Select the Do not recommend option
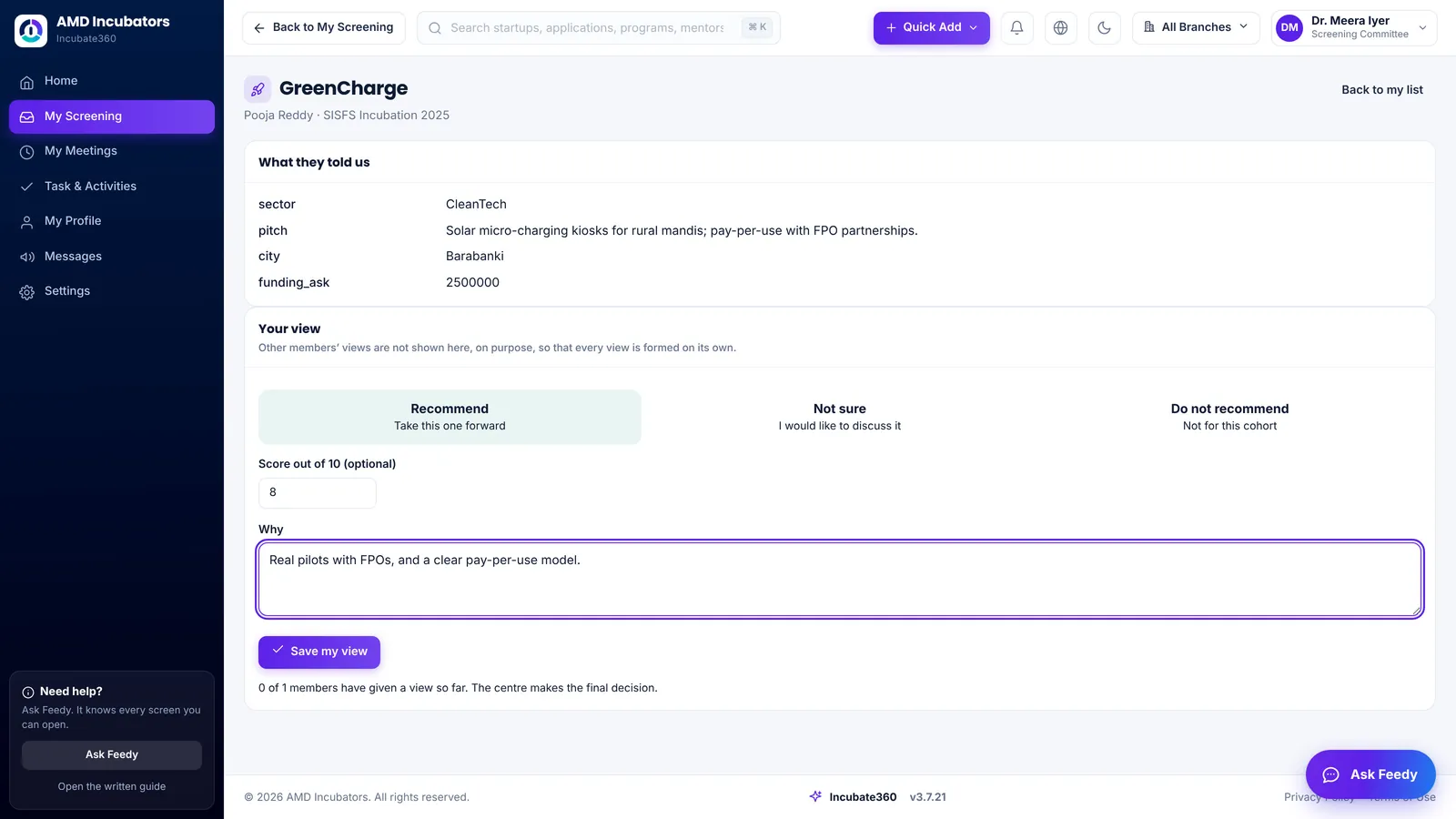Image resolution: width=1456 pixels, height=819 pixels. [1229, 417]
